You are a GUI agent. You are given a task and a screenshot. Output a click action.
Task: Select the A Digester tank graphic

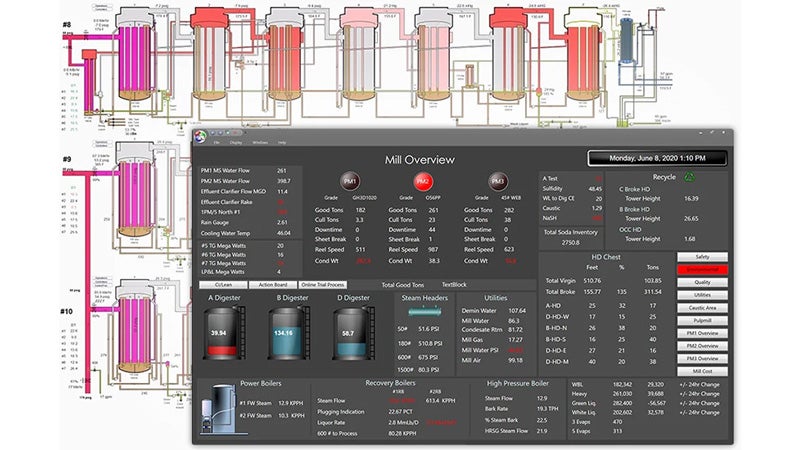(224, 334)
